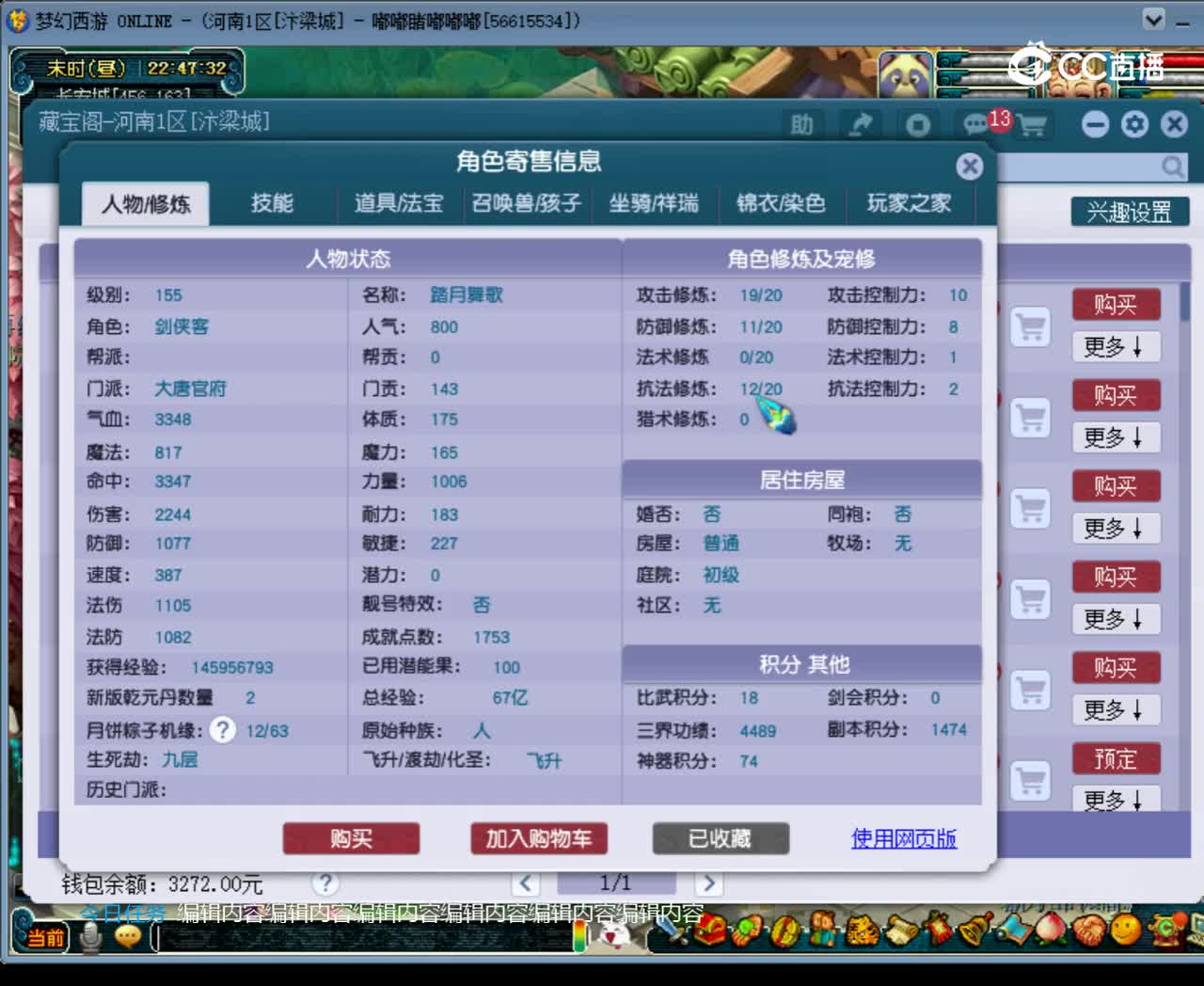Image resolution: width=1204 pixels, height=986 pixels.
Task: Open the treasure chest inventory icon
Action: [x=710, y=932]
